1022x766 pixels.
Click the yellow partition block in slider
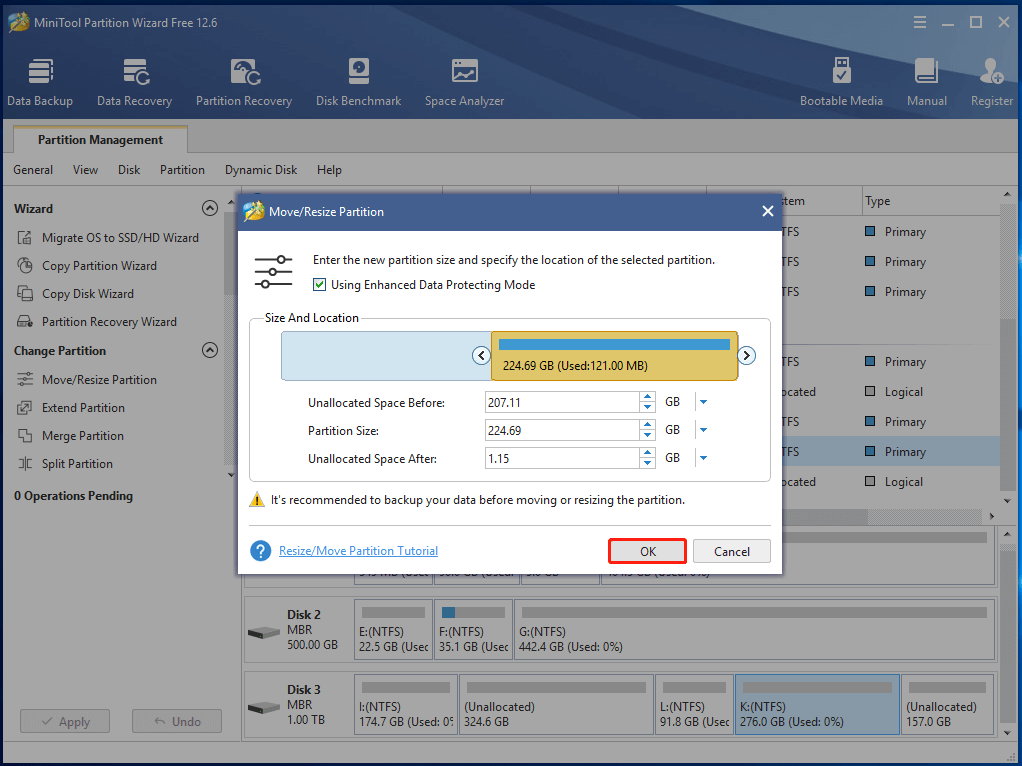click(614, 356)
